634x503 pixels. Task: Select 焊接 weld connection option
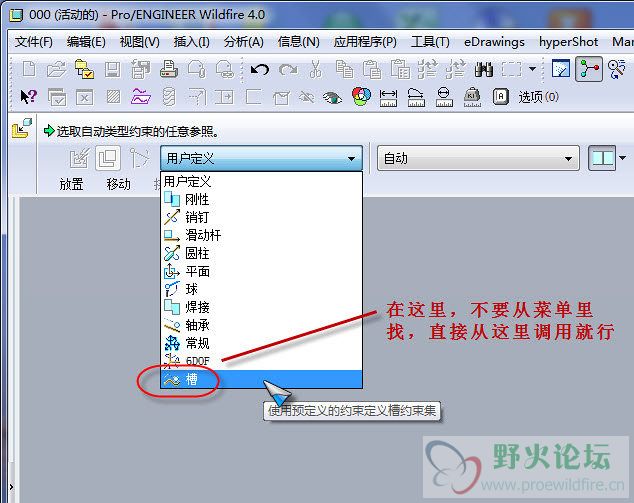point(261,307)
